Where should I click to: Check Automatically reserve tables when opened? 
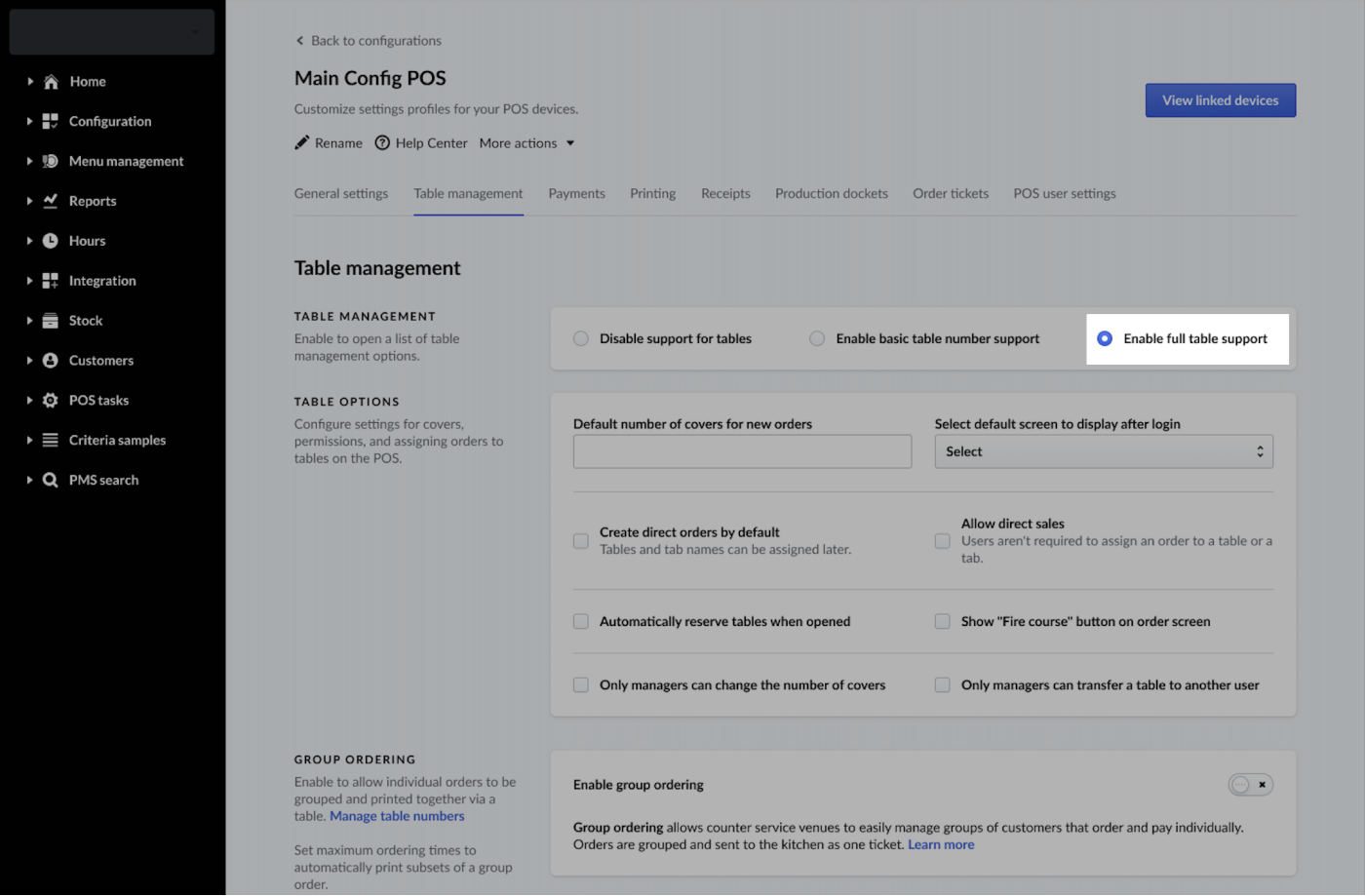[581, 622]
